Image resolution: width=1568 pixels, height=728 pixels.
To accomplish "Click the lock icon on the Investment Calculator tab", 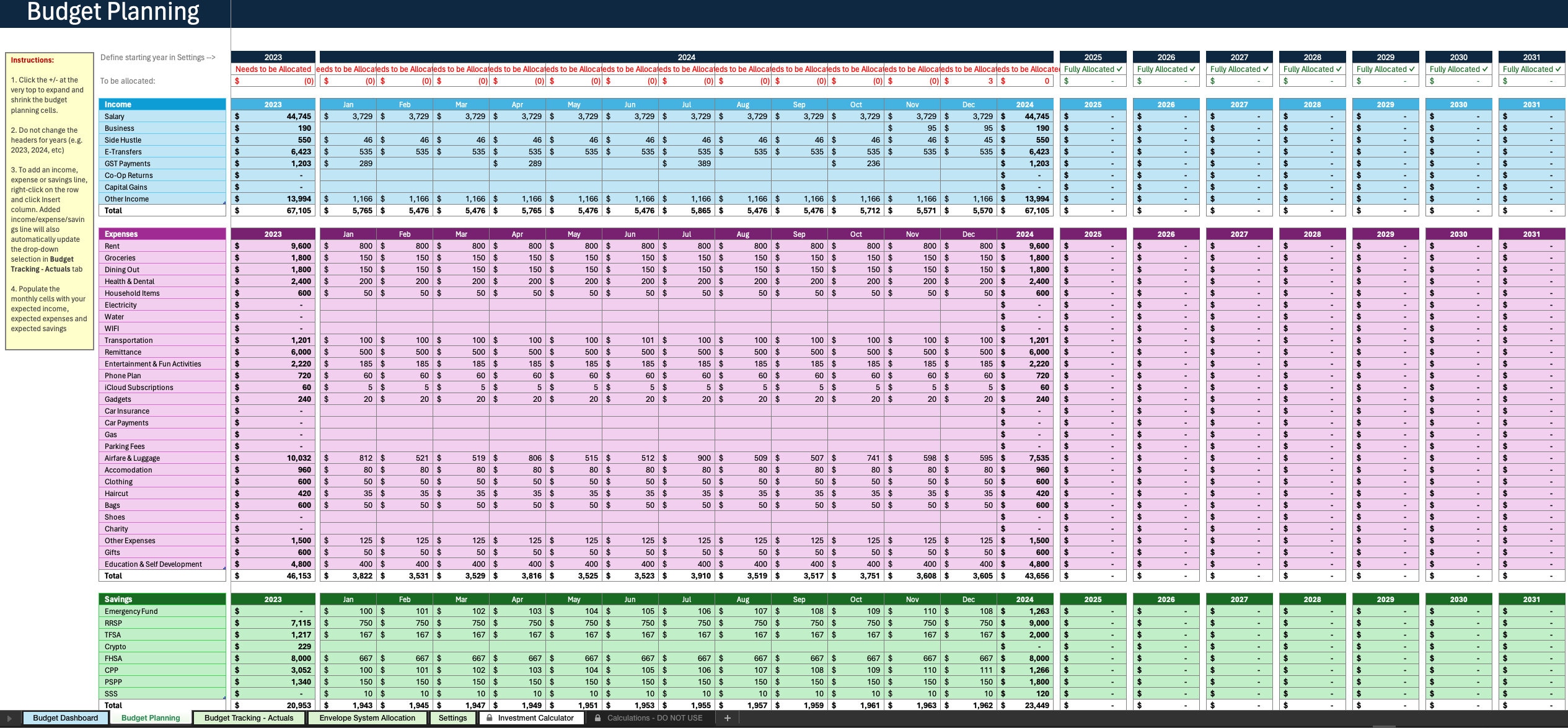I will pos(489,717).
